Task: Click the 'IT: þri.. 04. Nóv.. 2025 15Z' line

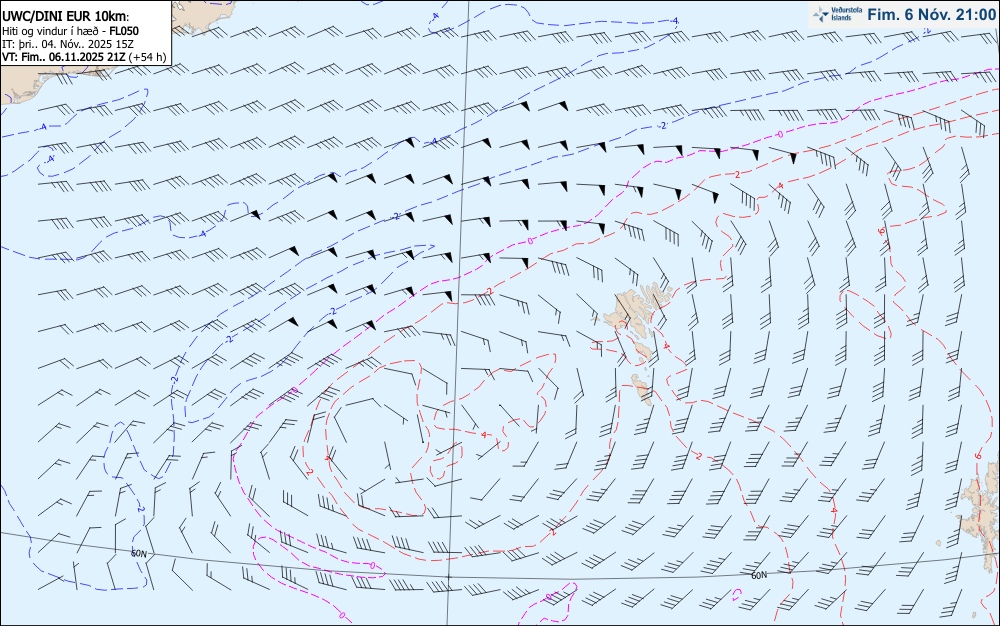Action: (68, 44)
